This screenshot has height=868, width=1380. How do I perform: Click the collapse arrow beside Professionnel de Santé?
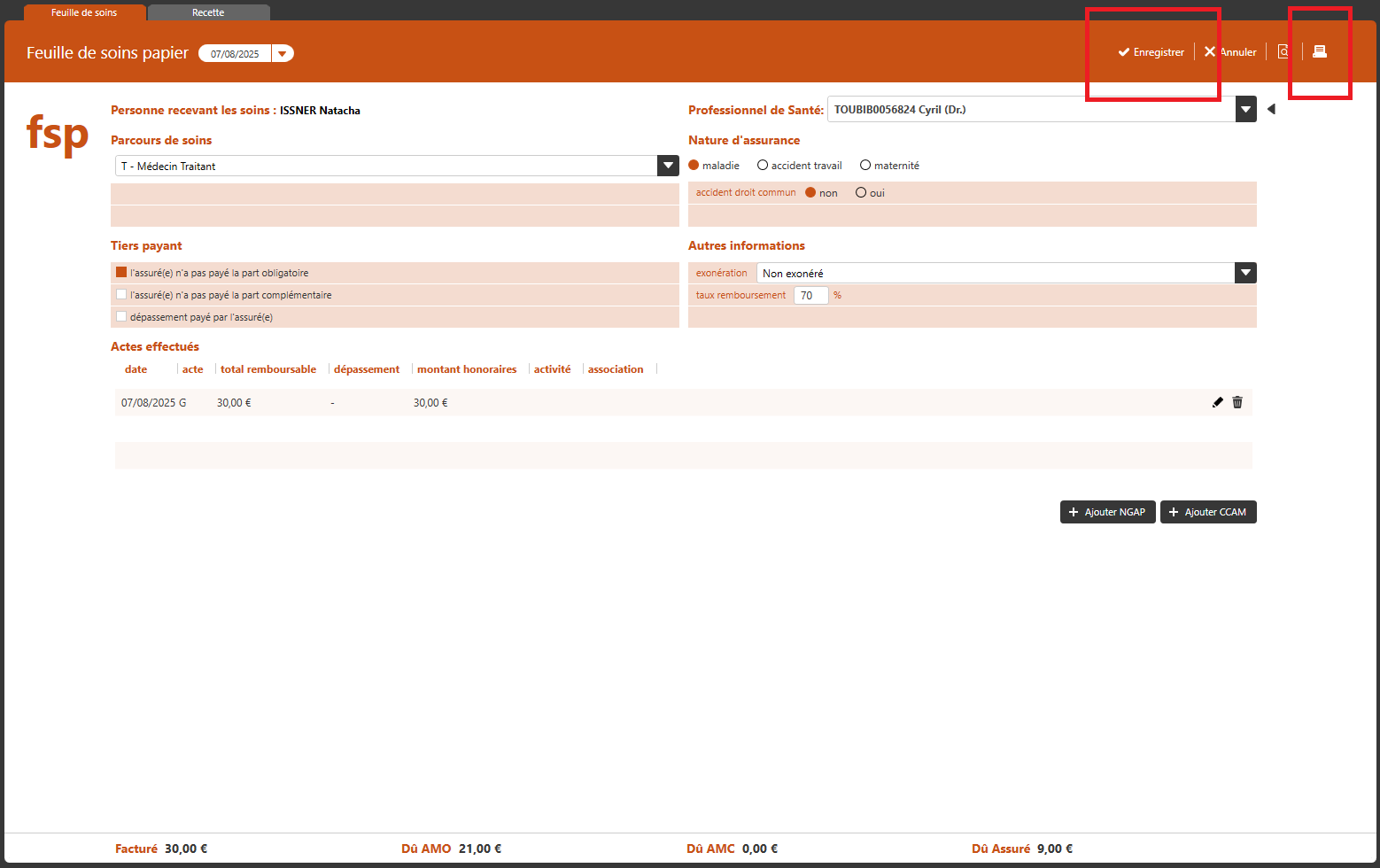[1271, 109]
